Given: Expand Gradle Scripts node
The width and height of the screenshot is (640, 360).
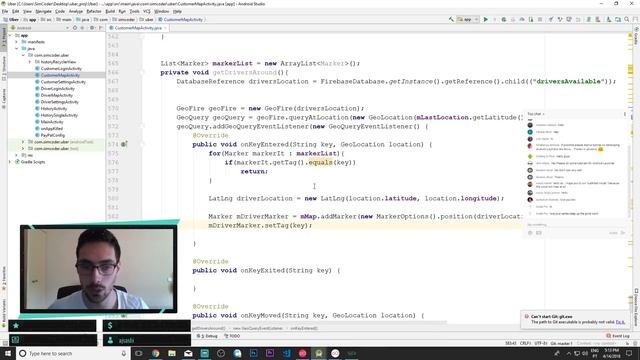Looking at the screenshot, I should 10,162.
